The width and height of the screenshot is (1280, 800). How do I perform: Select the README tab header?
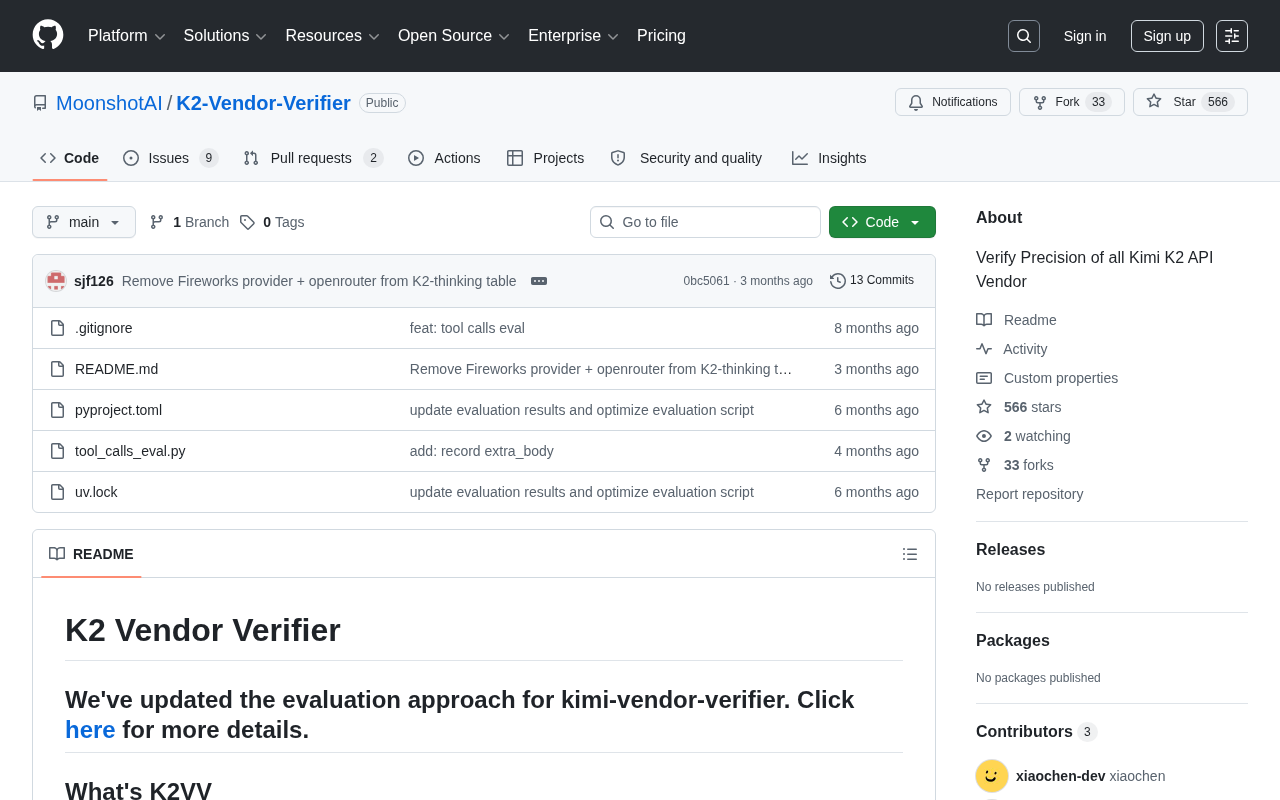click(x=91, y=554)
